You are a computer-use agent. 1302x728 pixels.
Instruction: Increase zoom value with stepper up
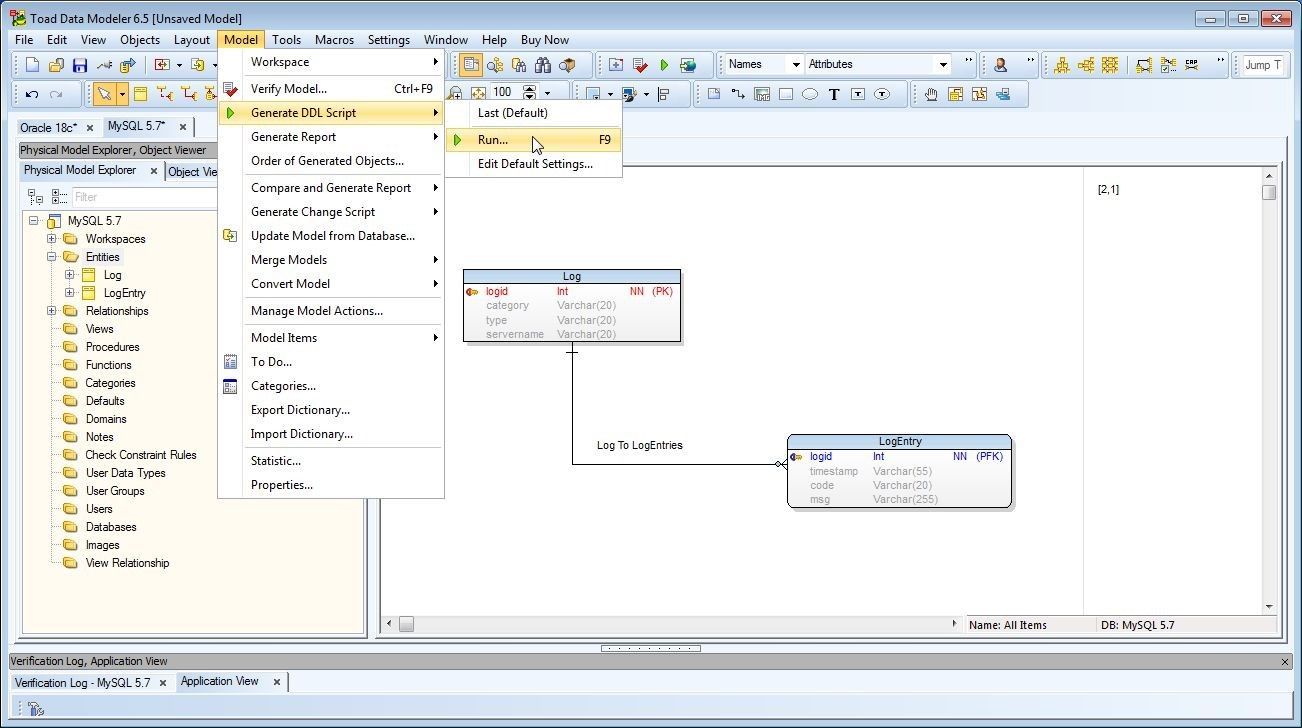point(530,88)
